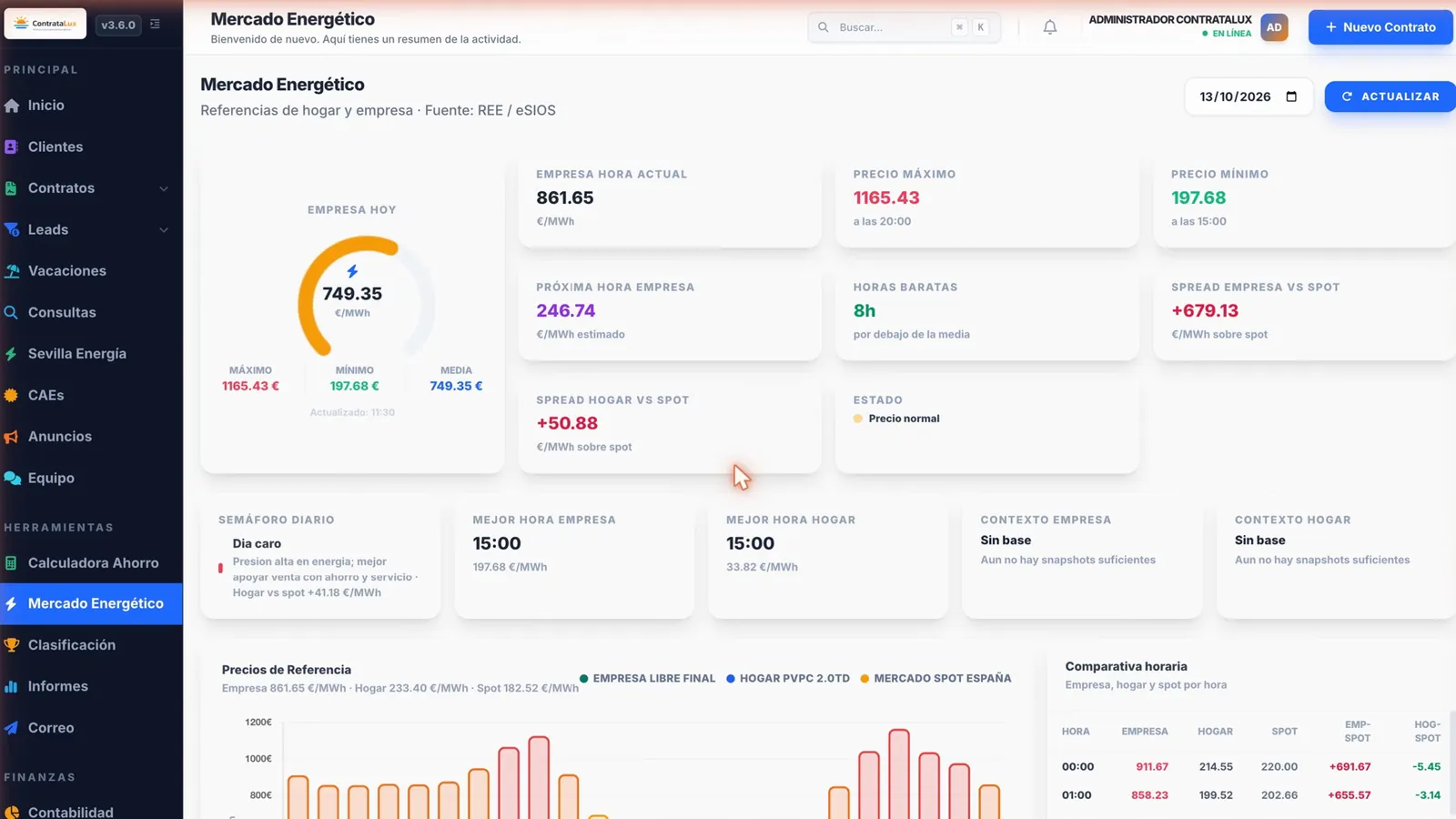Screen dimensions: 1456x819
Task: Click the Buscar search field
Action: tap(904, 27)
